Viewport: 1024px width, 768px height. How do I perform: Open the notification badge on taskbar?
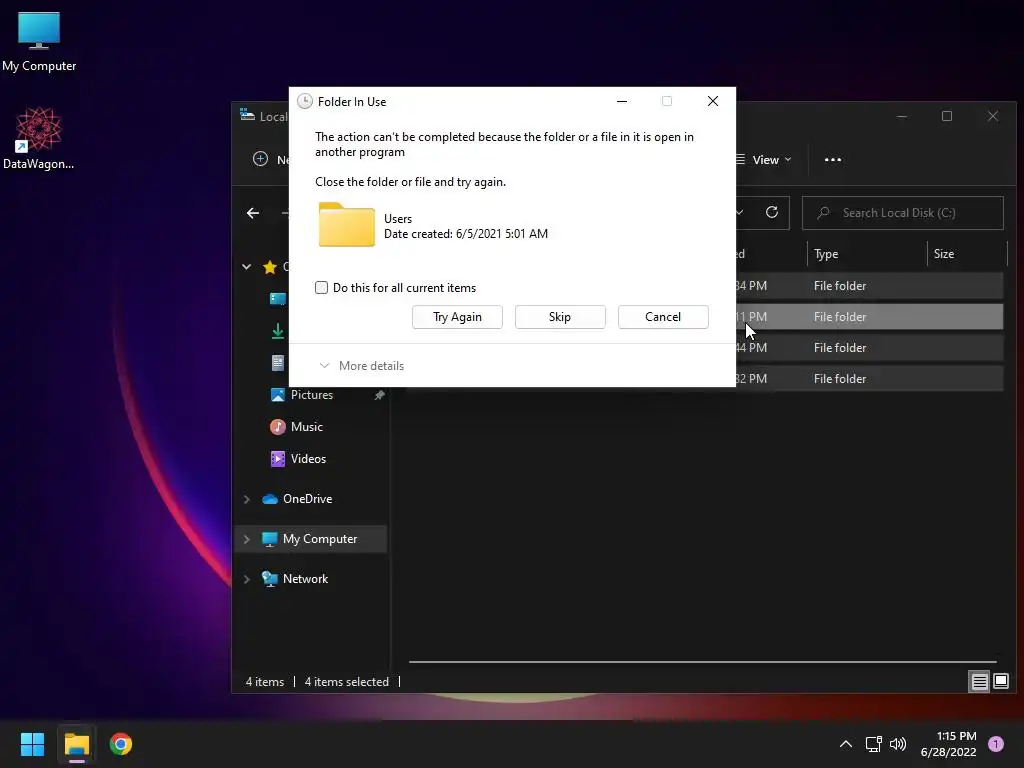996,744
